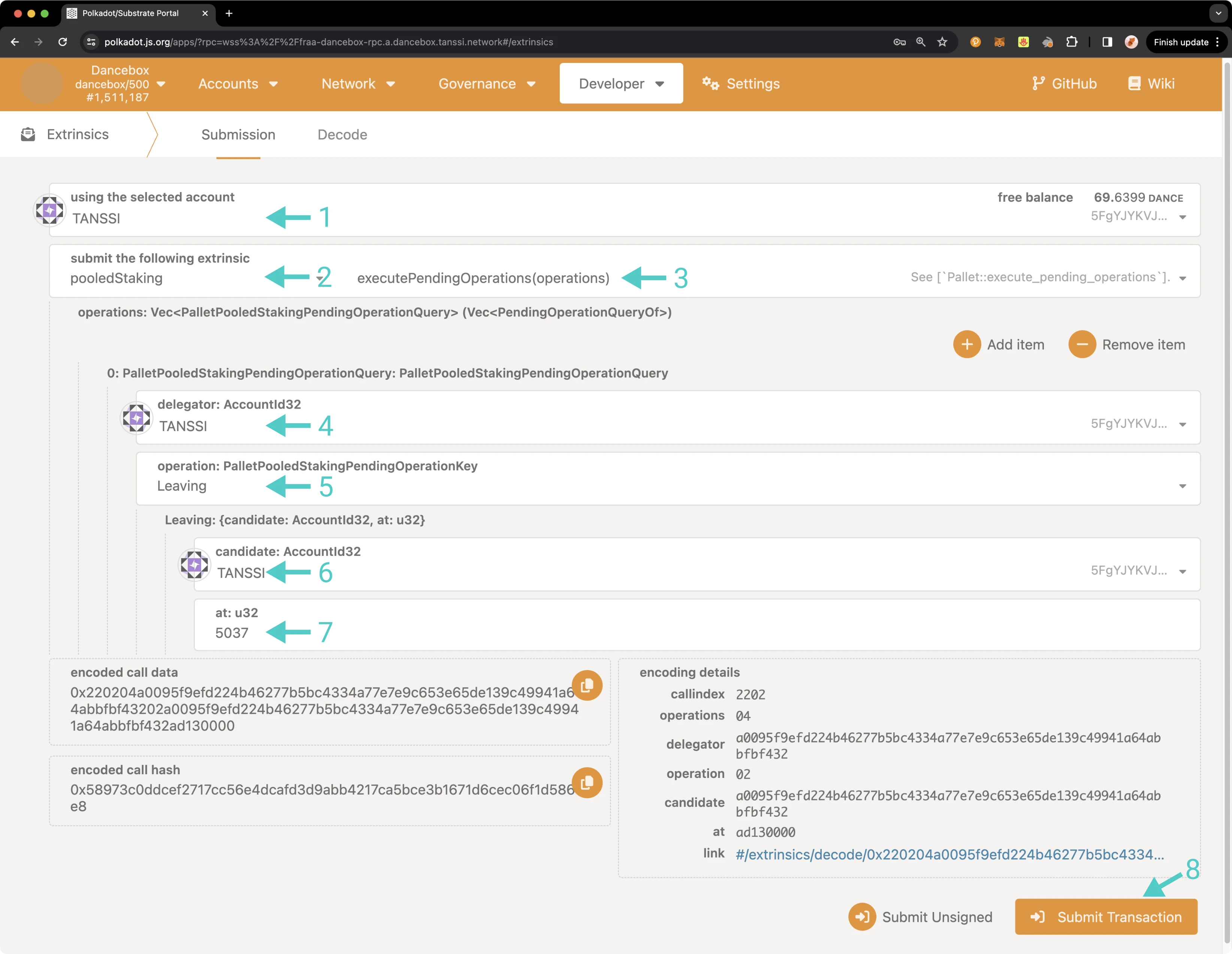1232x954 pixels.
Task: Click Submit Transaction button
Action: tap(1107, 916)
